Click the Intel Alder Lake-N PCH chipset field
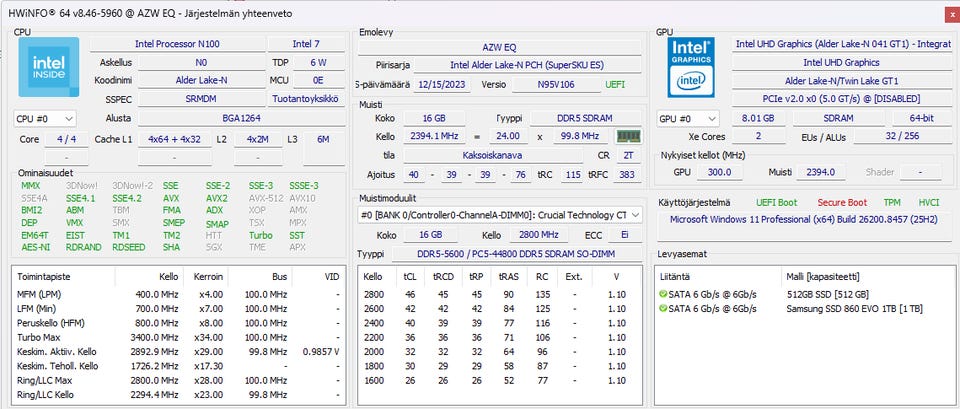The width and height of the screenshot is (960, 409). pyautogui.click(x=527, y=65)
